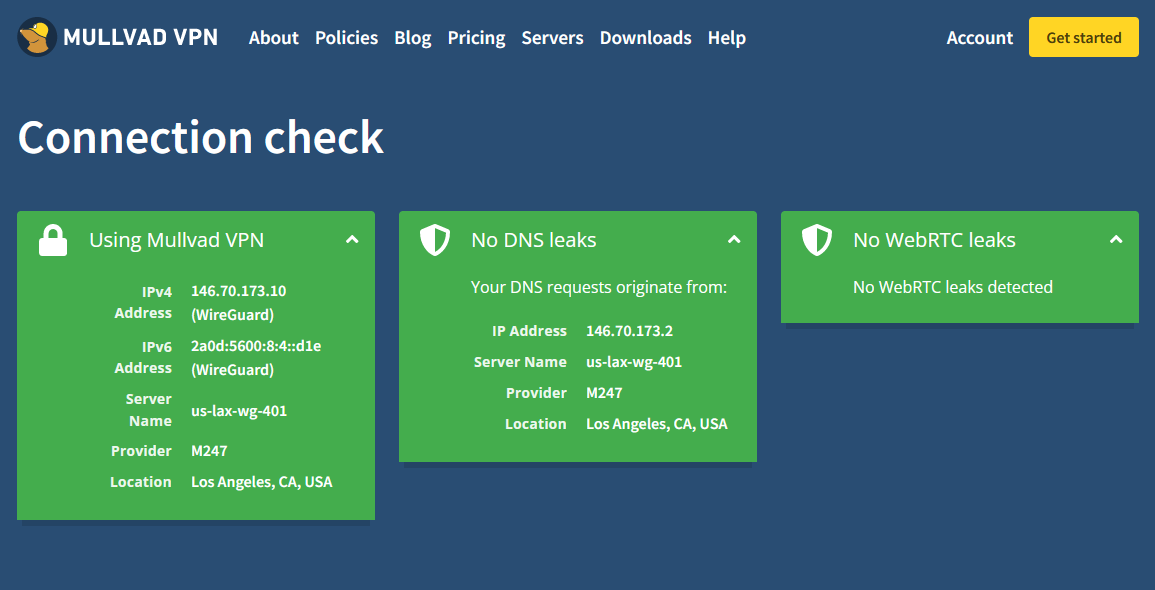Screen dimensions: 1155x590
Task: Collapse the Using Mullvad VPN card chevron
Action: (352, 239)
